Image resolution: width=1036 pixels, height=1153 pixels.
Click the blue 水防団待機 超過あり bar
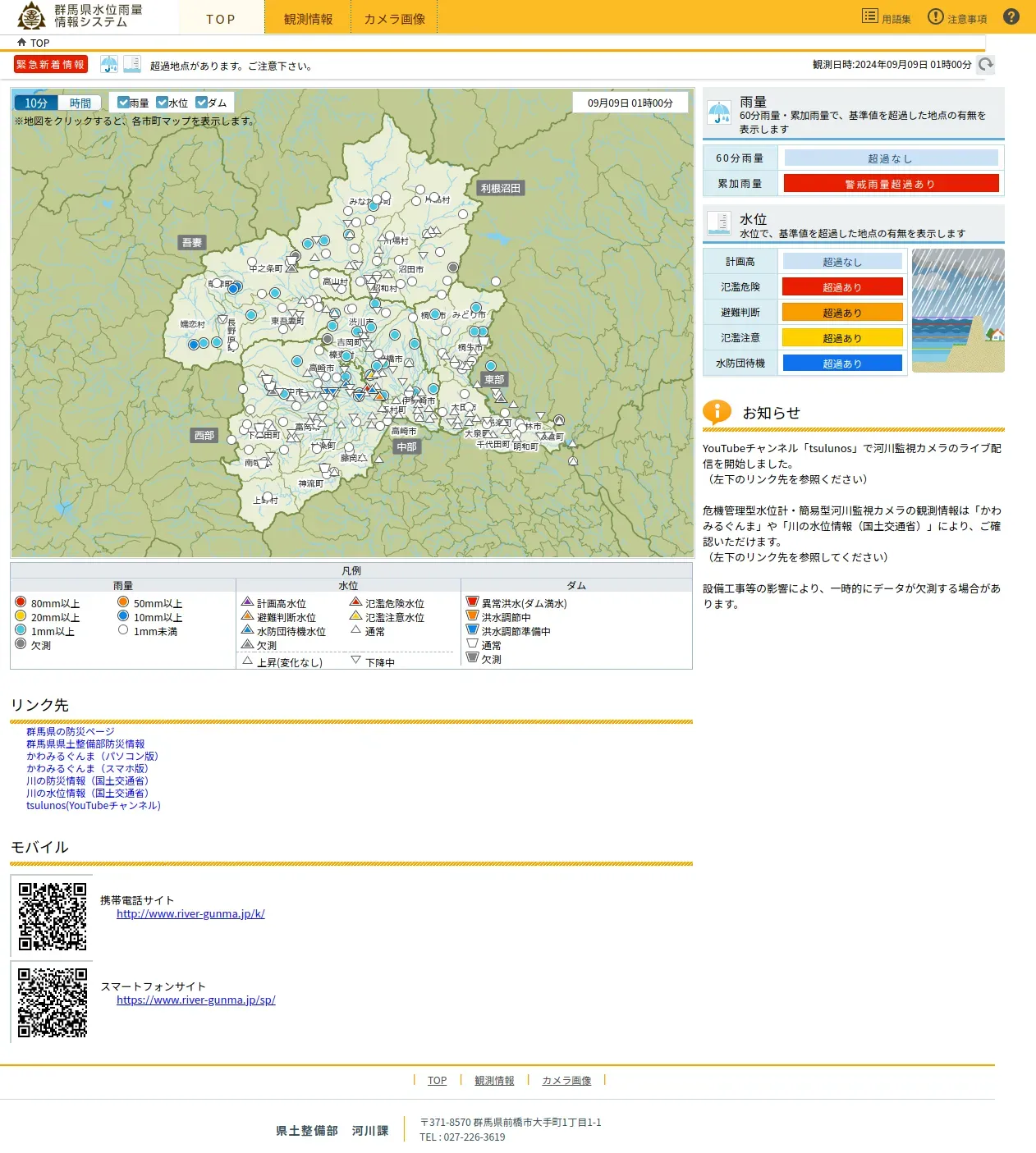pos(842,363)
